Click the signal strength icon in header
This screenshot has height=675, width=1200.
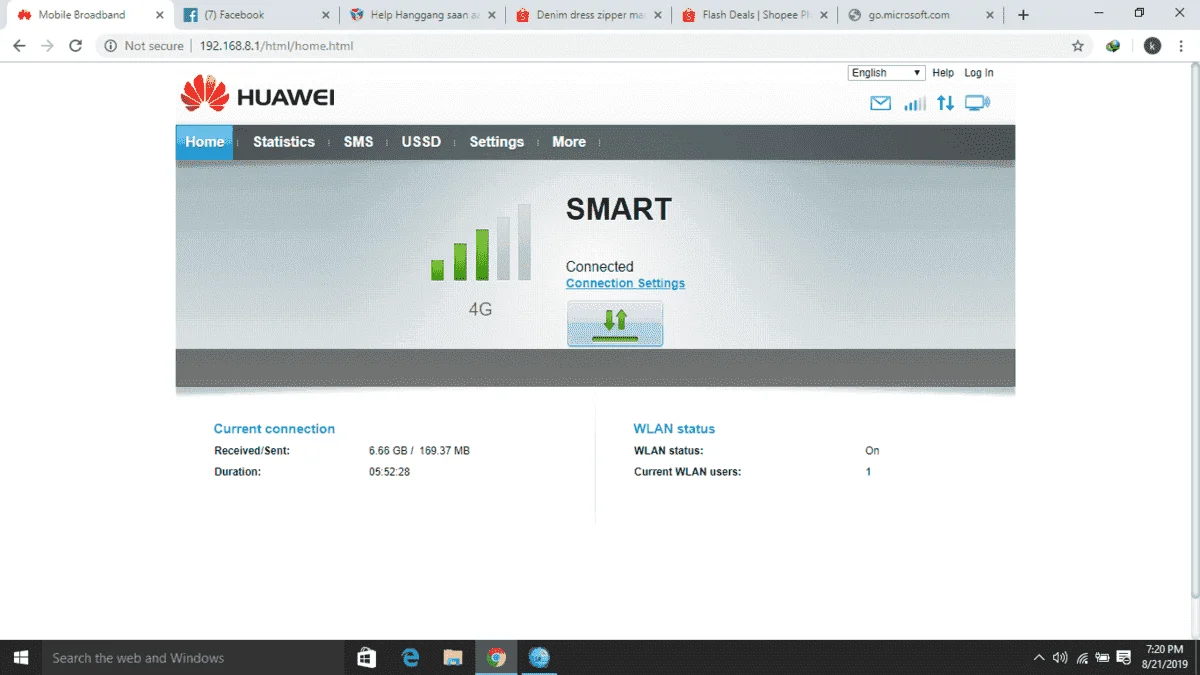point(915,103)
